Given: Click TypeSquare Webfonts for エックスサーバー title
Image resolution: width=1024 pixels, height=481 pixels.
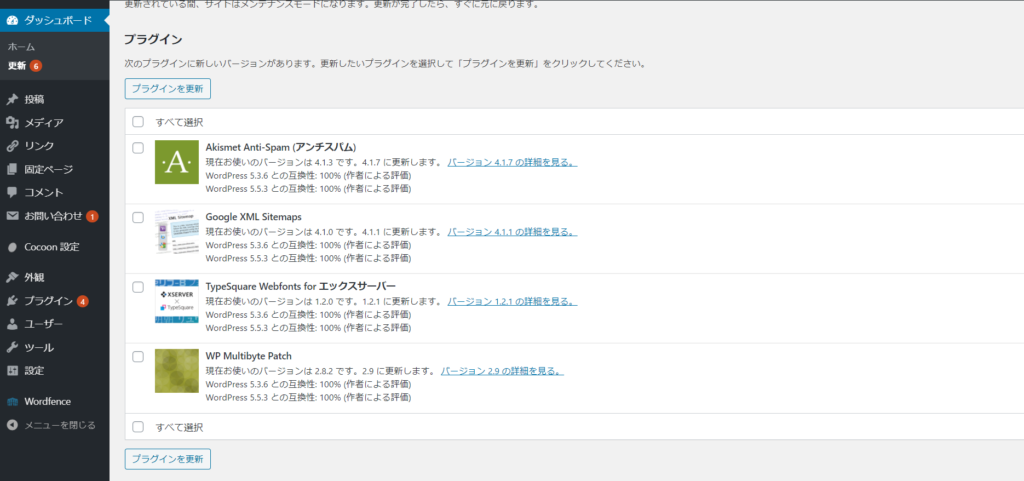Looking at the screenshot, I should 301,287.
